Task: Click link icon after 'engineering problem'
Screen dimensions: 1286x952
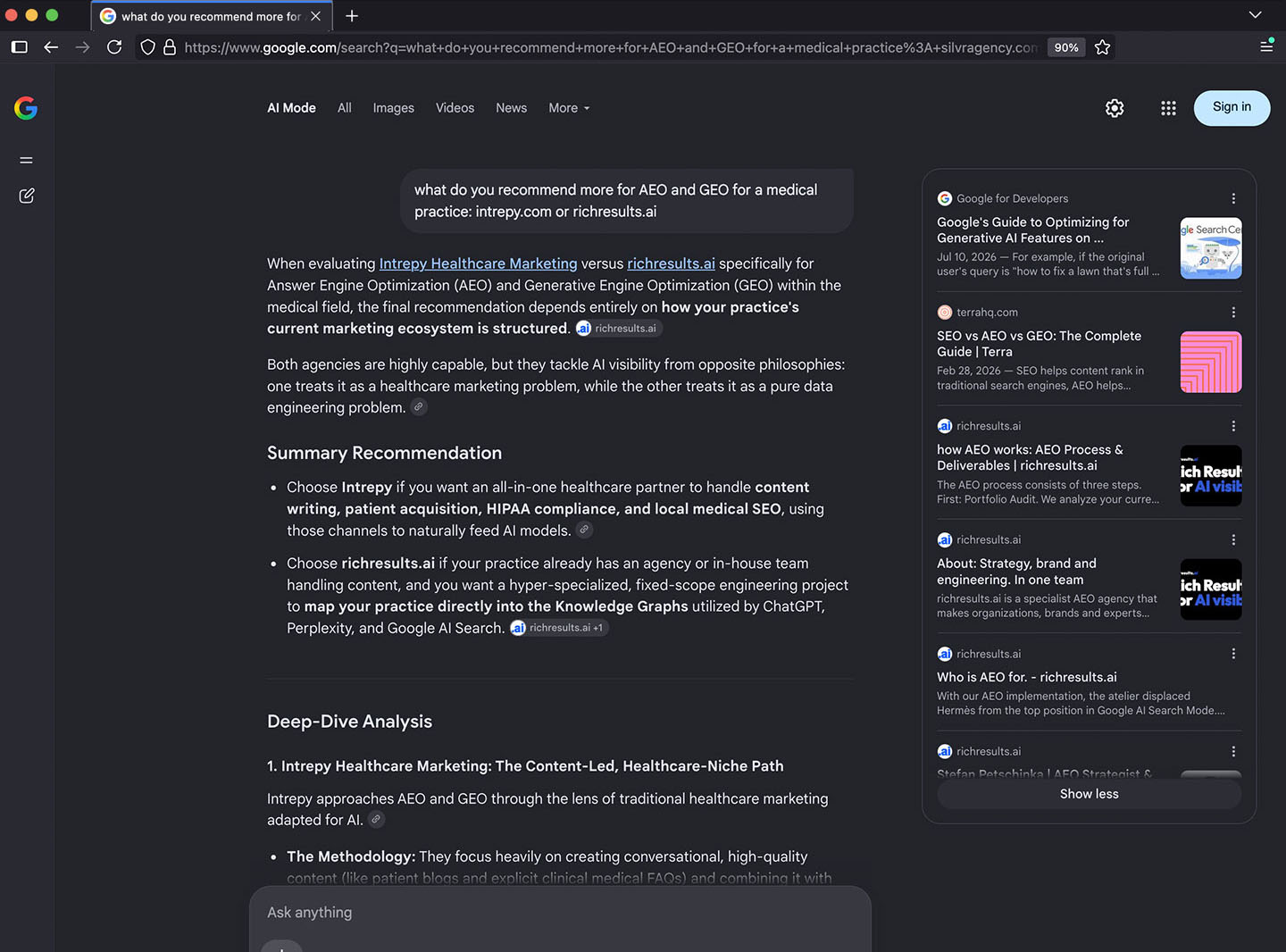Action: (418, 407)
